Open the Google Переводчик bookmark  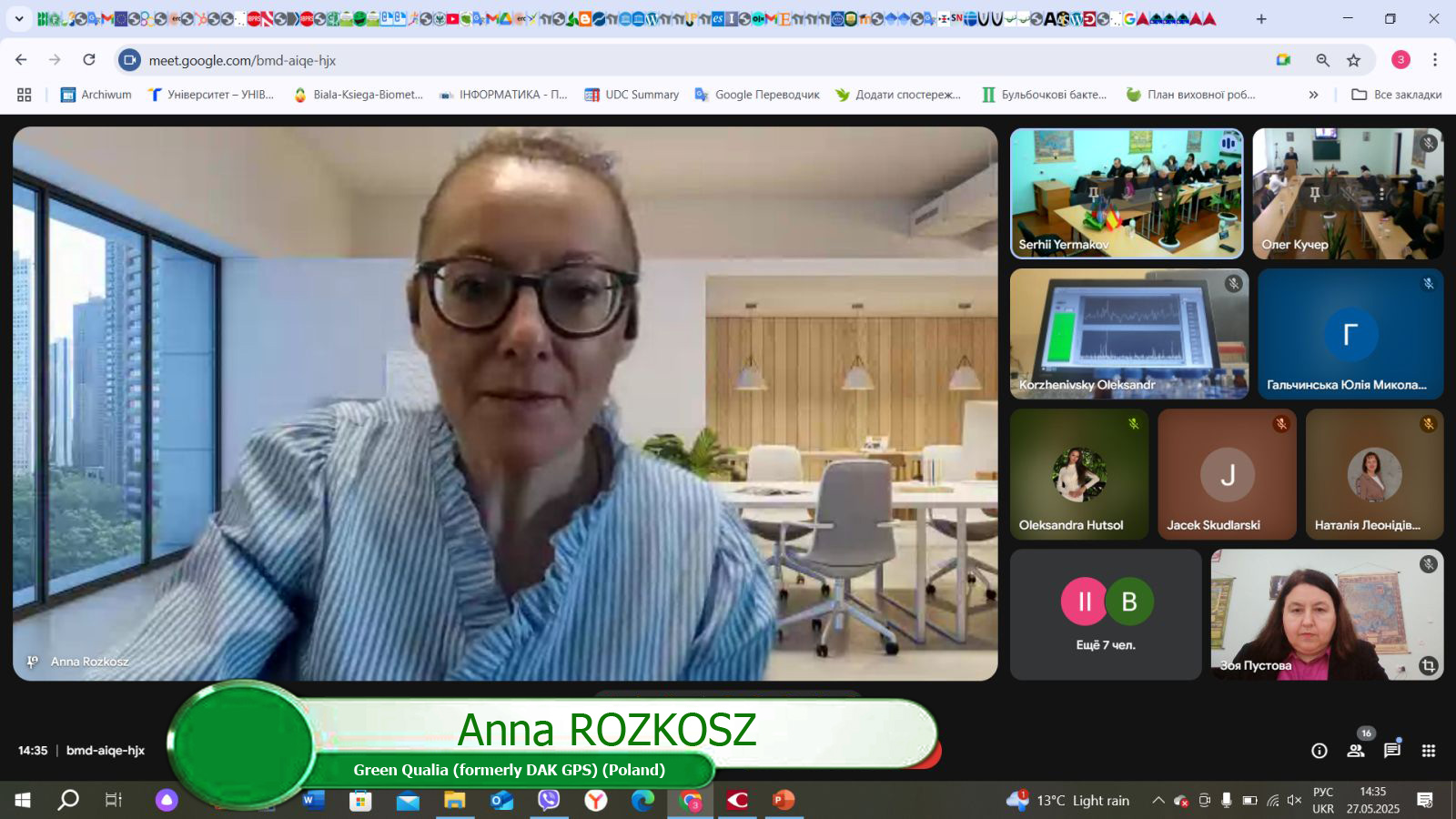click(x=757, y=95)
